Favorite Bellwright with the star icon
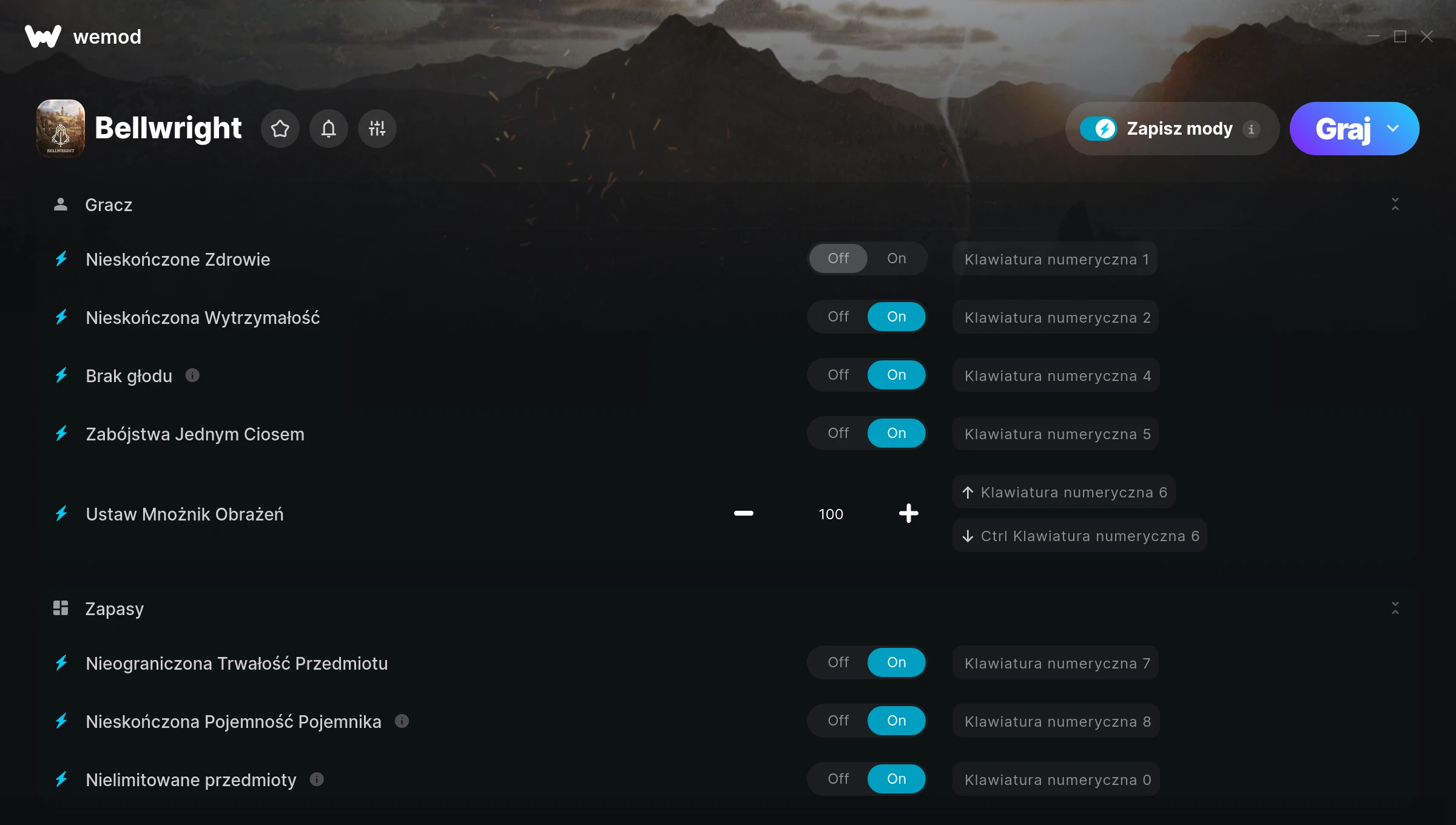The width and height of the screenshot is (1456, 825). [280, 129]
